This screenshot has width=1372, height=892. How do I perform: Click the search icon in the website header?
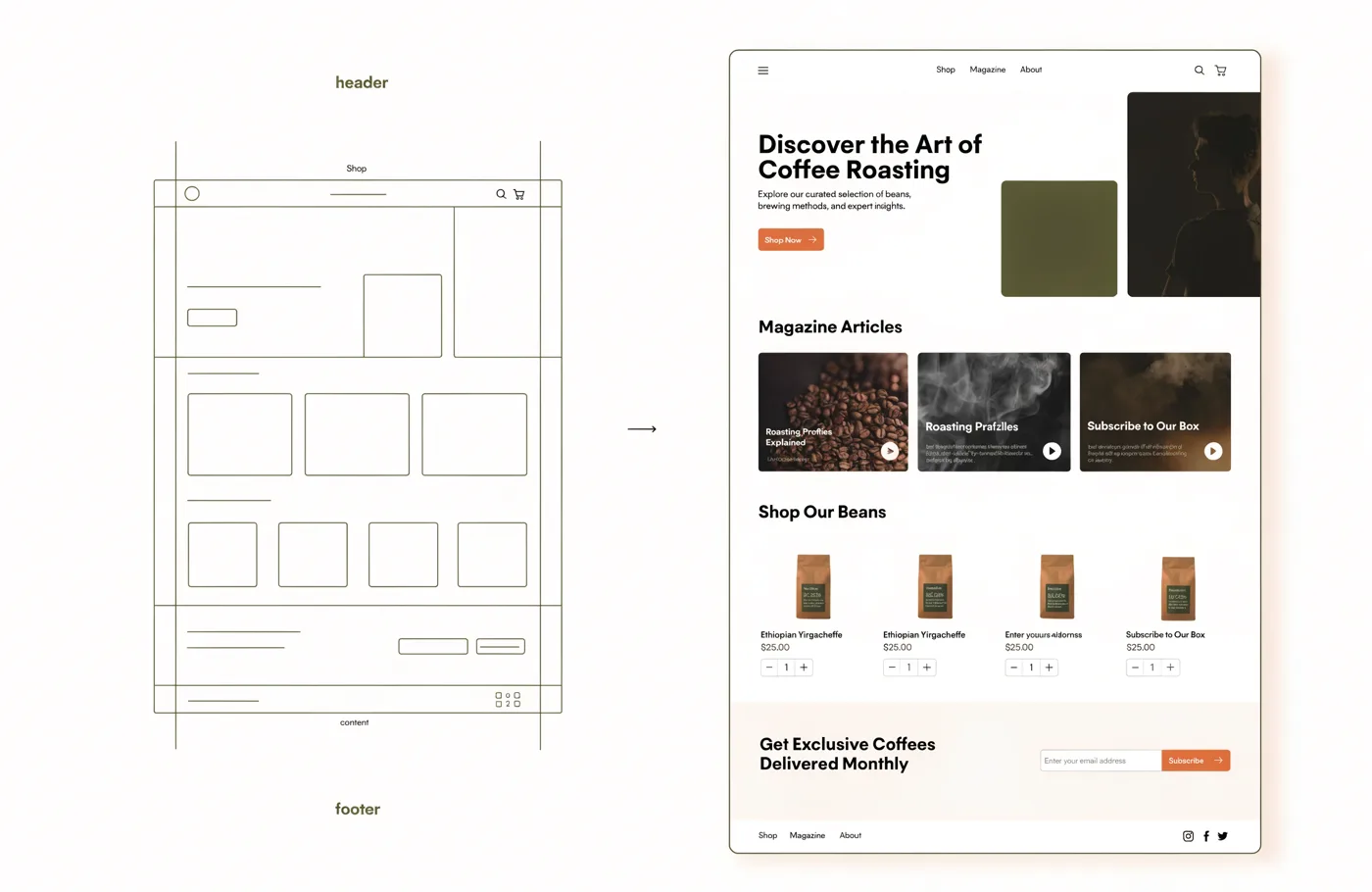pyautogui.click(x=1199, y=71)
